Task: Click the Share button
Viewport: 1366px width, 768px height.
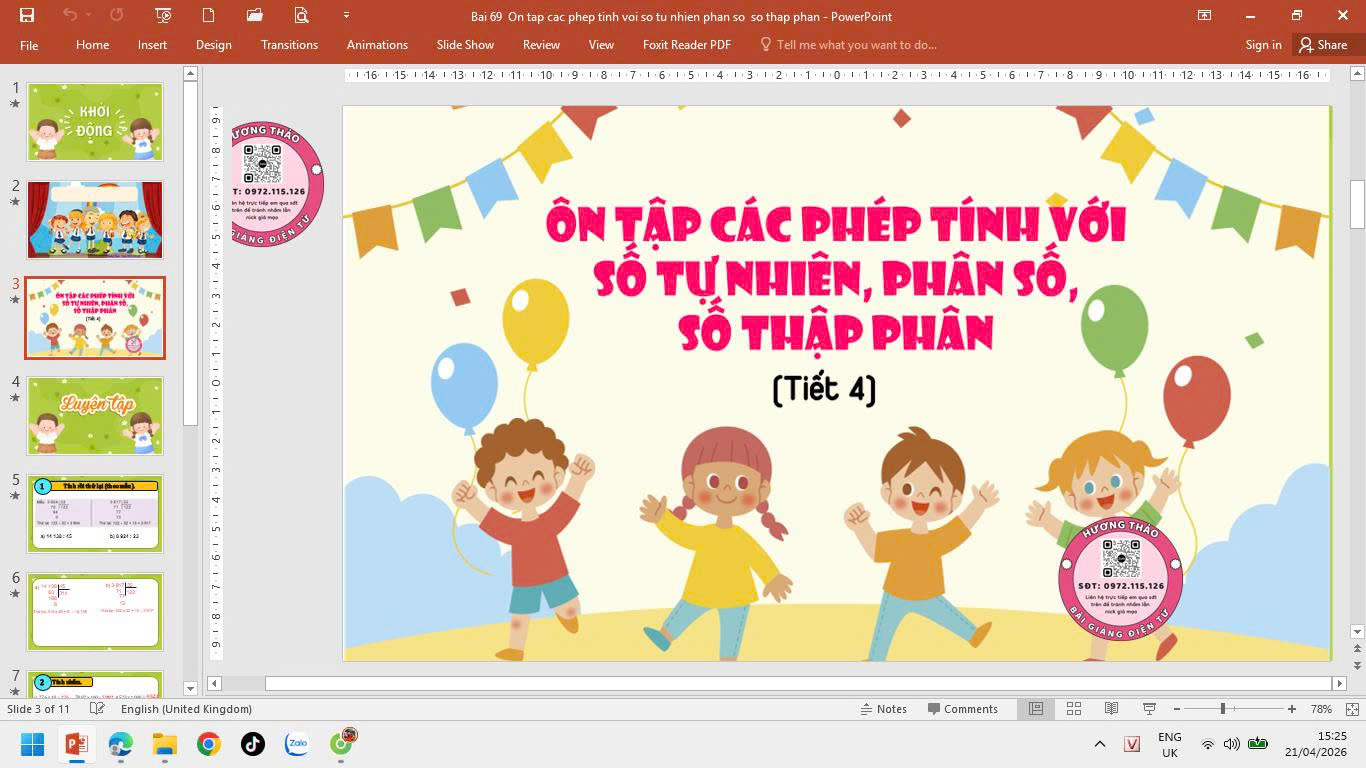Action: tap(1322, 45)
